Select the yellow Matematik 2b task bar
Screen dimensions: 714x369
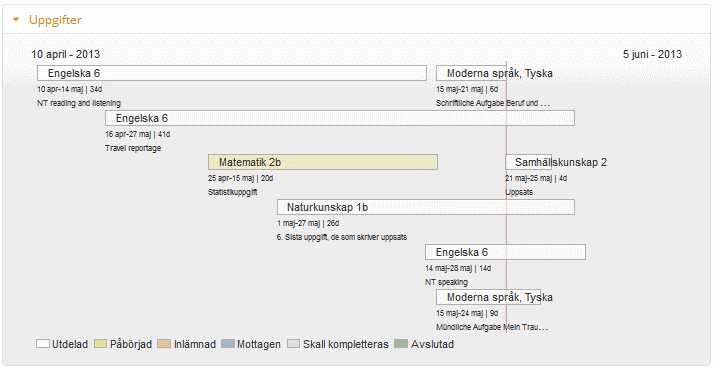click(323, 162)
